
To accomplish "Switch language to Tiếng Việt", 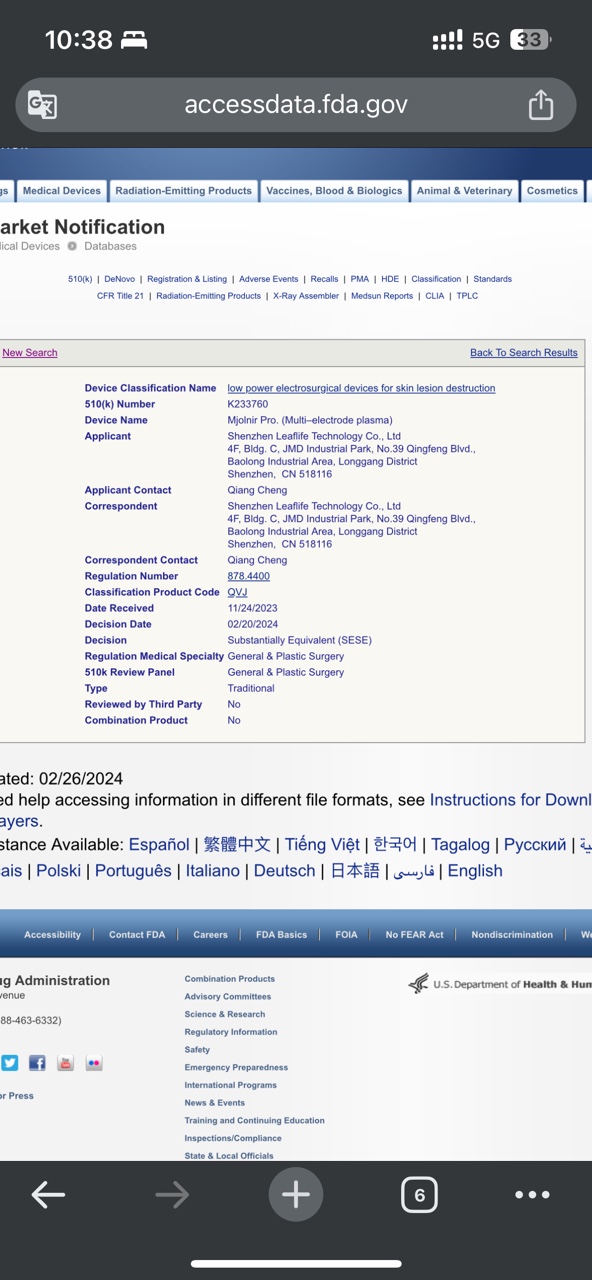I will click(x=322, y=845).
